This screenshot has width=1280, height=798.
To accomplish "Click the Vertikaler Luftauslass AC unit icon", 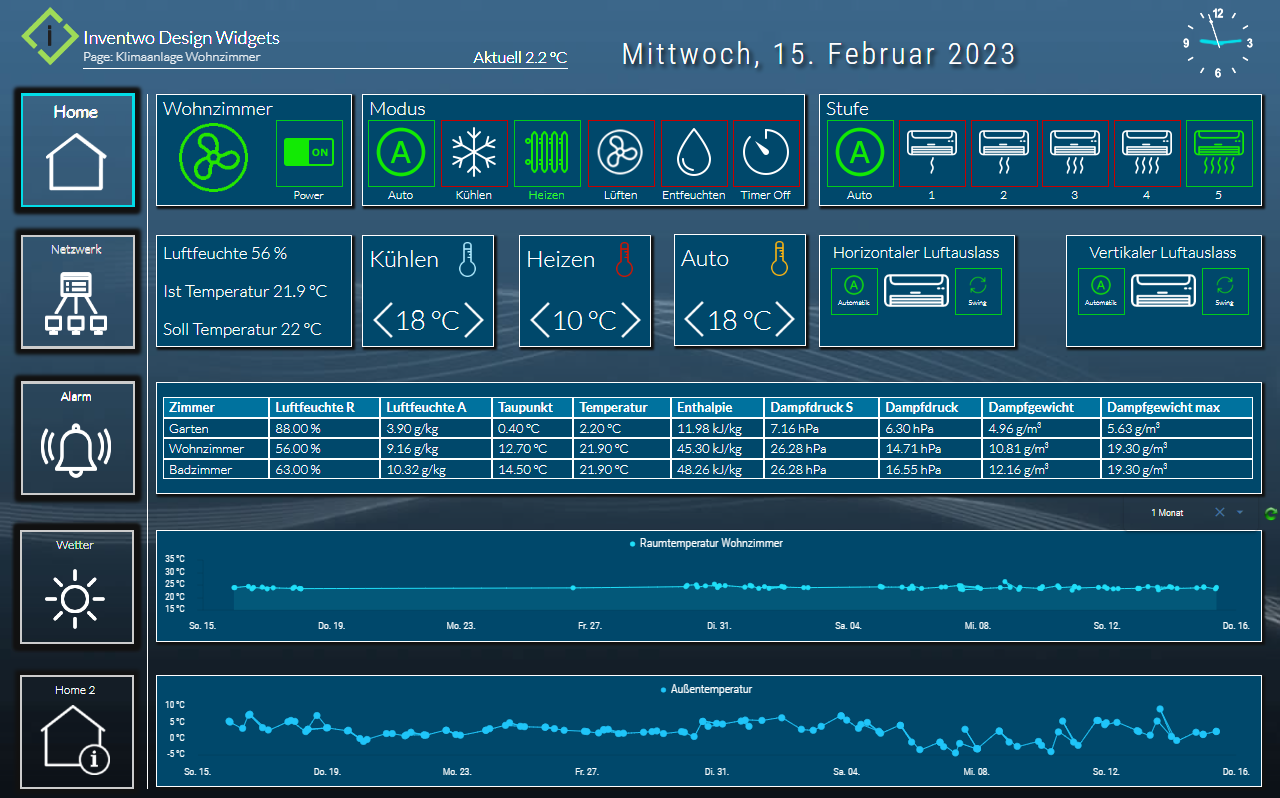I will (x=1163, y=291).
